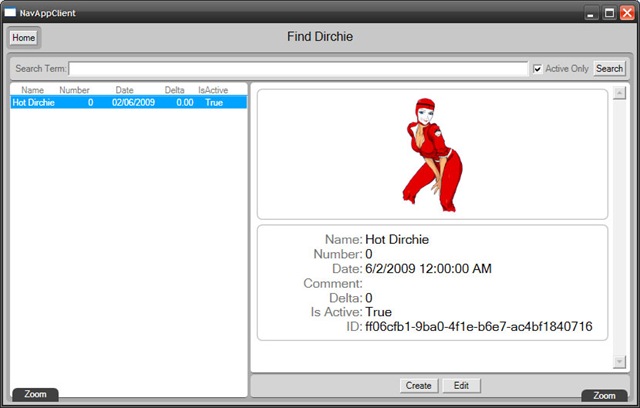Click the Search button

click(x=609, y=69)
